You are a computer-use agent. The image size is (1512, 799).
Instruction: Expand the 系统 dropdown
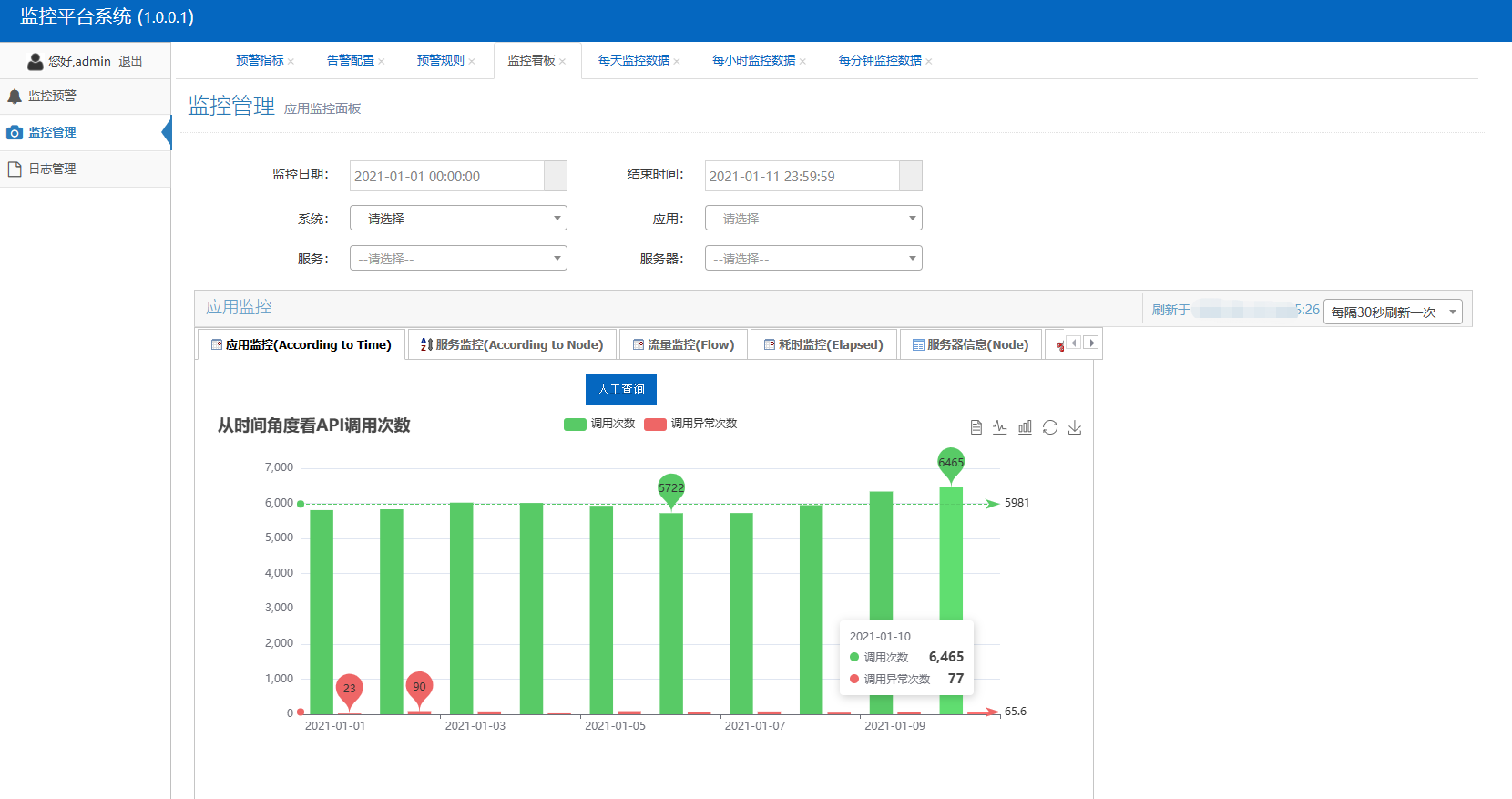(458, 219)
